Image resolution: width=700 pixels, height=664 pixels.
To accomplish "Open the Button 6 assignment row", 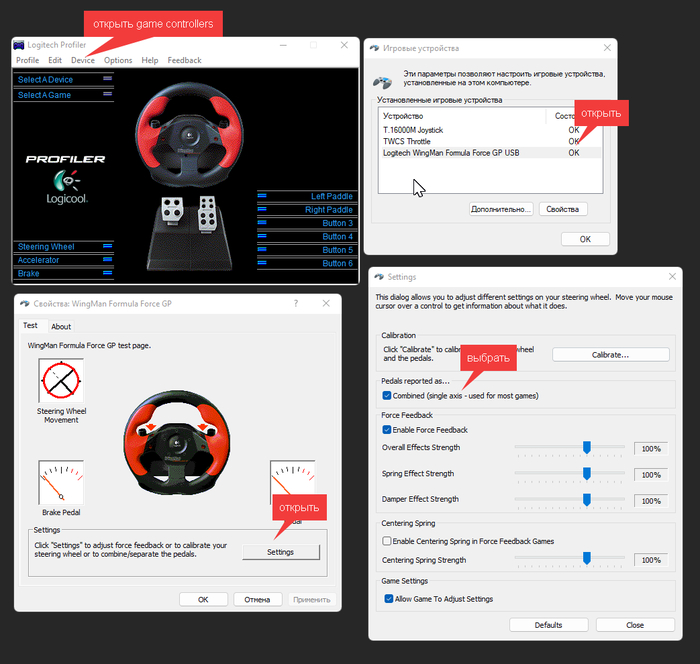I will coord(307,263).
